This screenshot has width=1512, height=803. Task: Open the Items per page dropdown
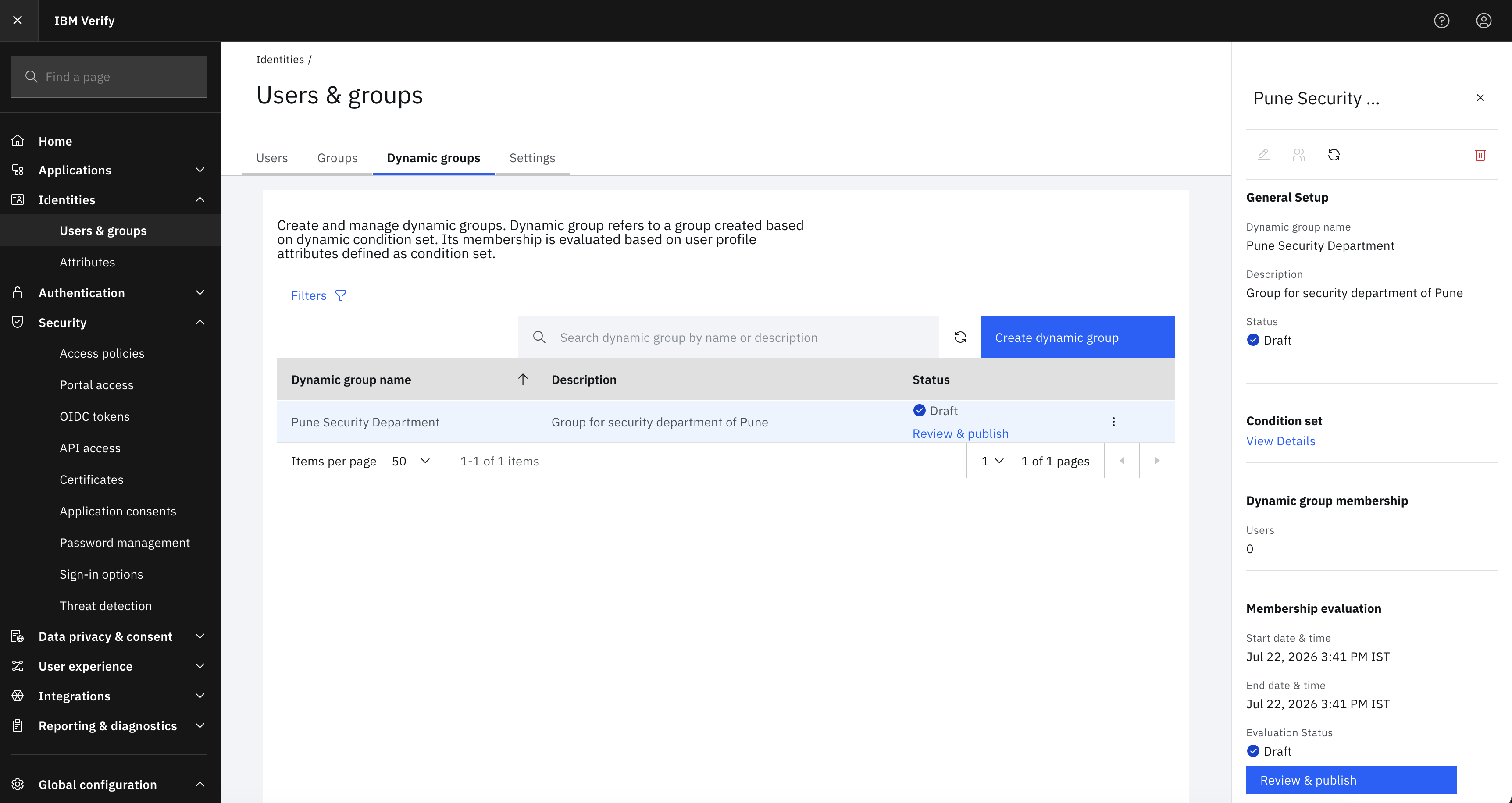(411, 461)
